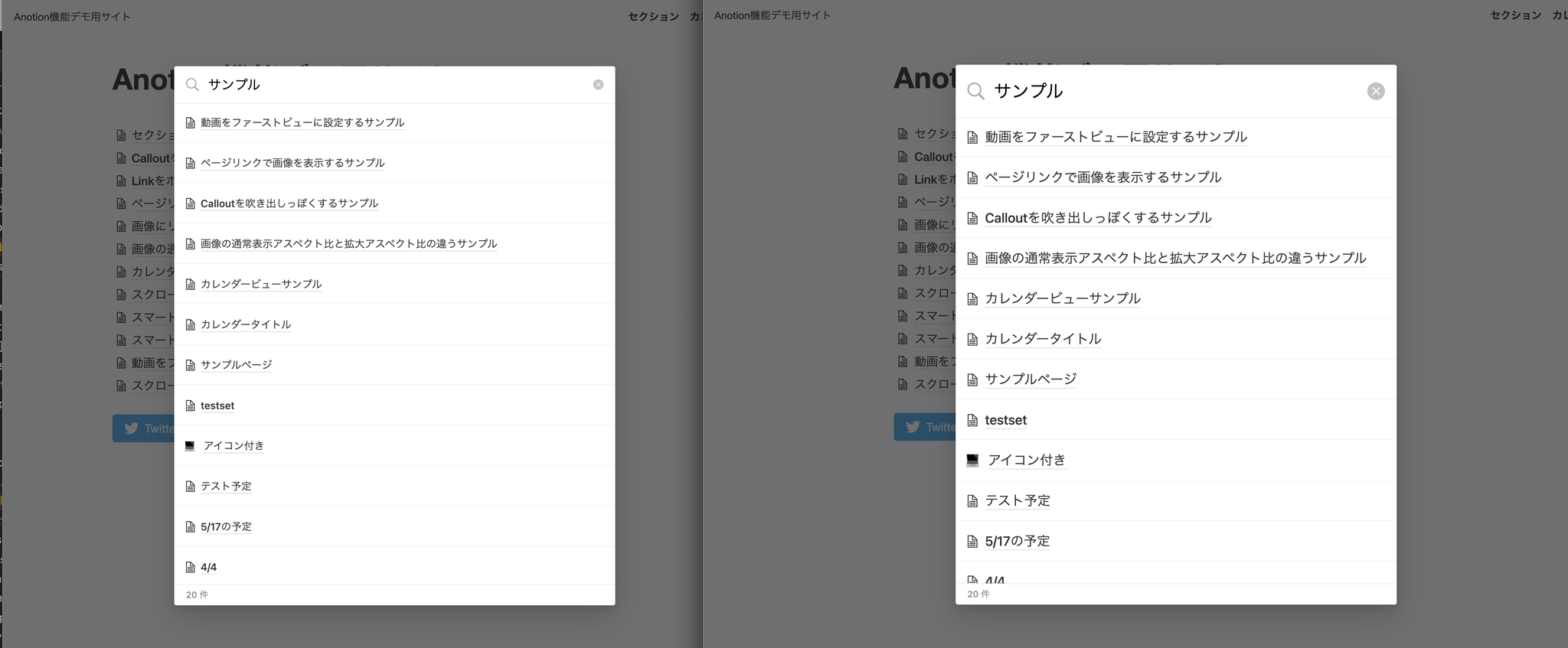Click the magnifier icon in the left search box

192,85
